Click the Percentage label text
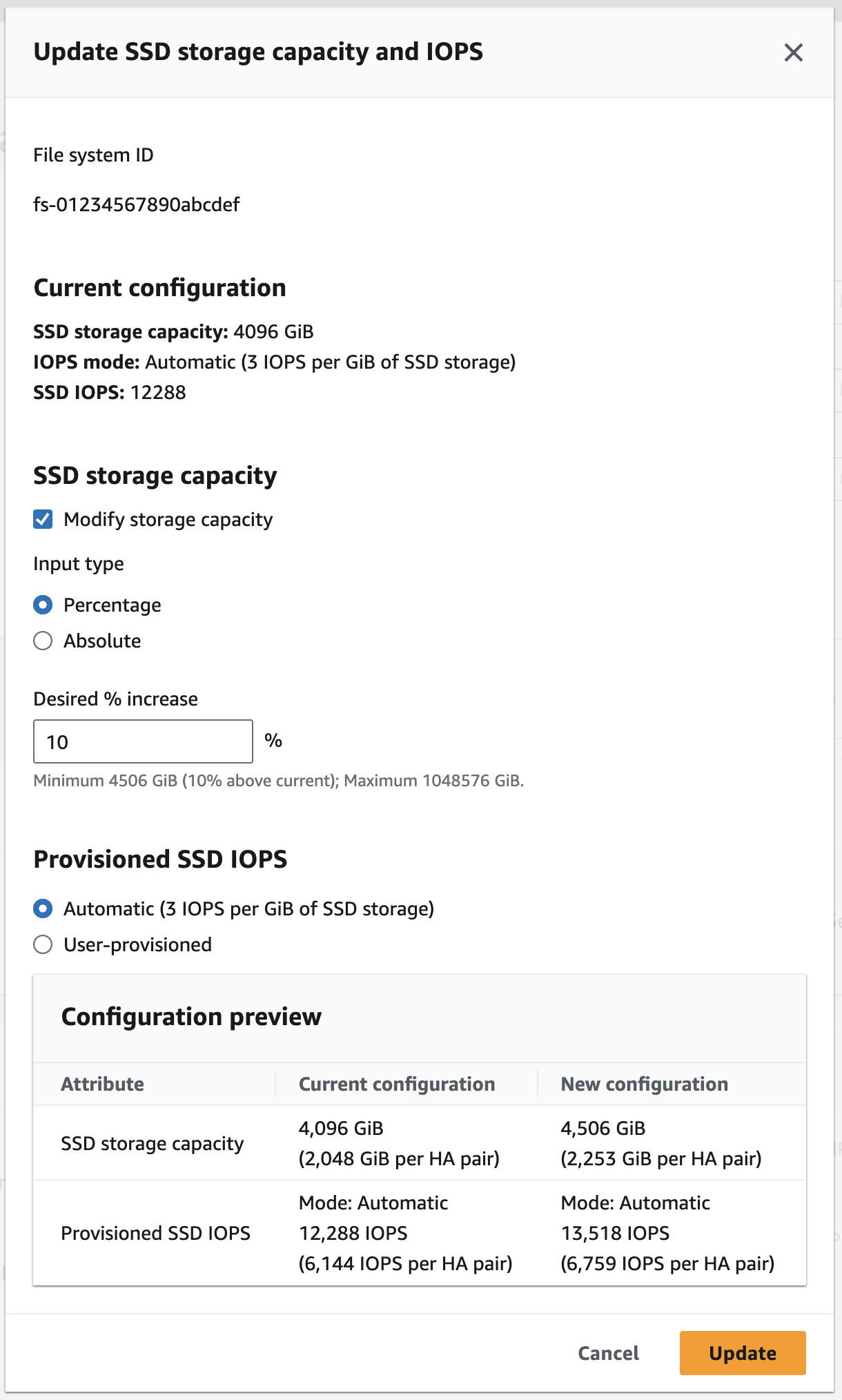Screen dimensions: 842x1400 (112, 605)
